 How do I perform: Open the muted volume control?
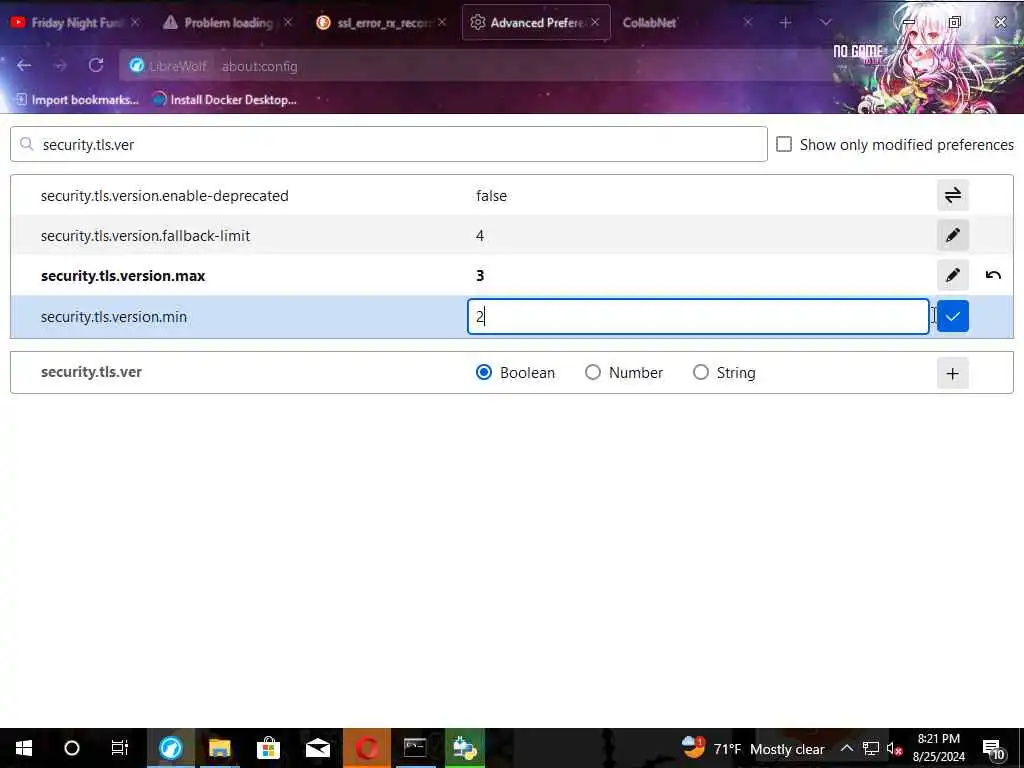click(894, 748)
